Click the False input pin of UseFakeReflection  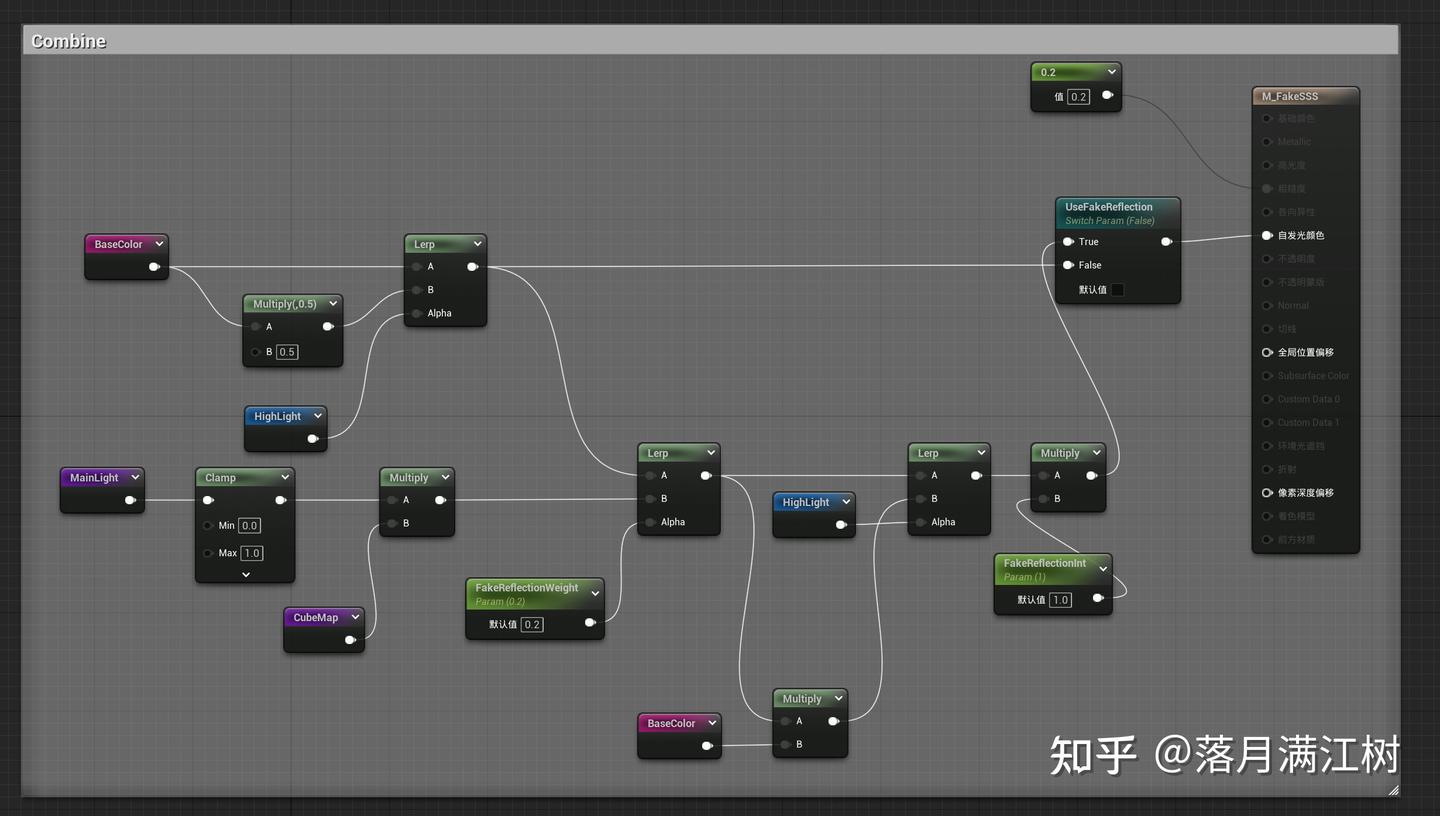[x=1068, y=265]
